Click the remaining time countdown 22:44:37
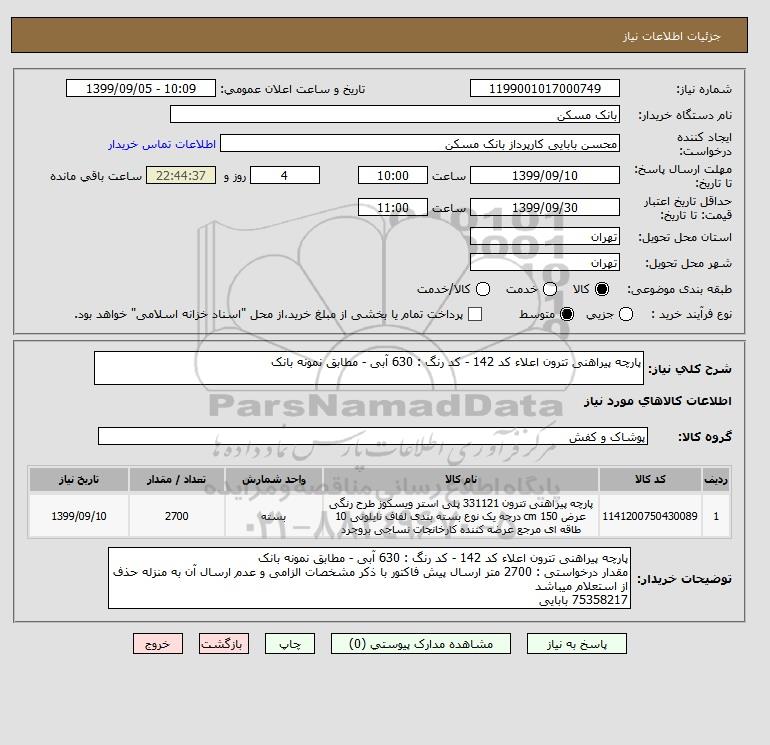The image size is (770, 745). coord(181,175)
